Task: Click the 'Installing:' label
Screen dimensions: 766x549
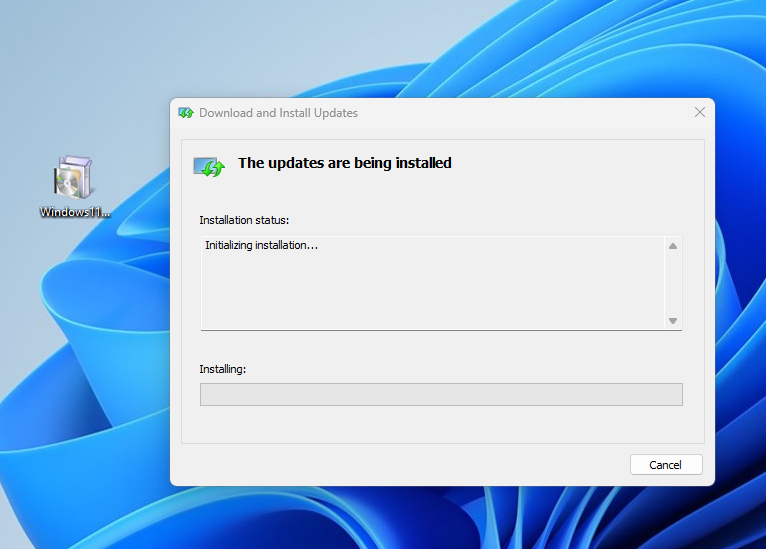Action: 222,369
